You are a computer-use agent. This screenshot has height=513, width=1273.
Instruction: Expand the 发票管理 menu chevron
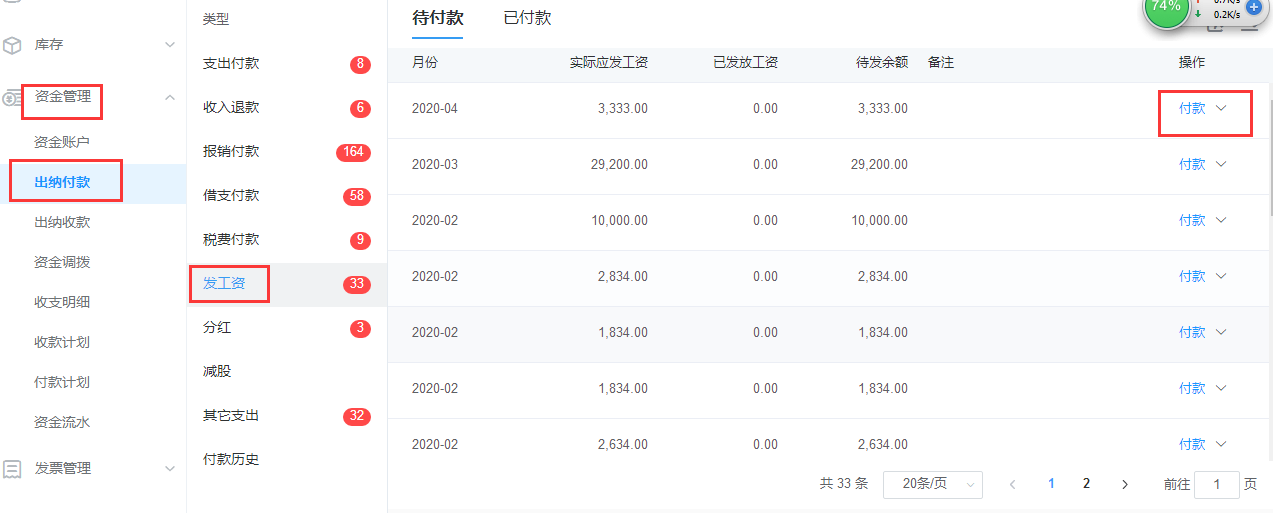(x=169, y=468)
